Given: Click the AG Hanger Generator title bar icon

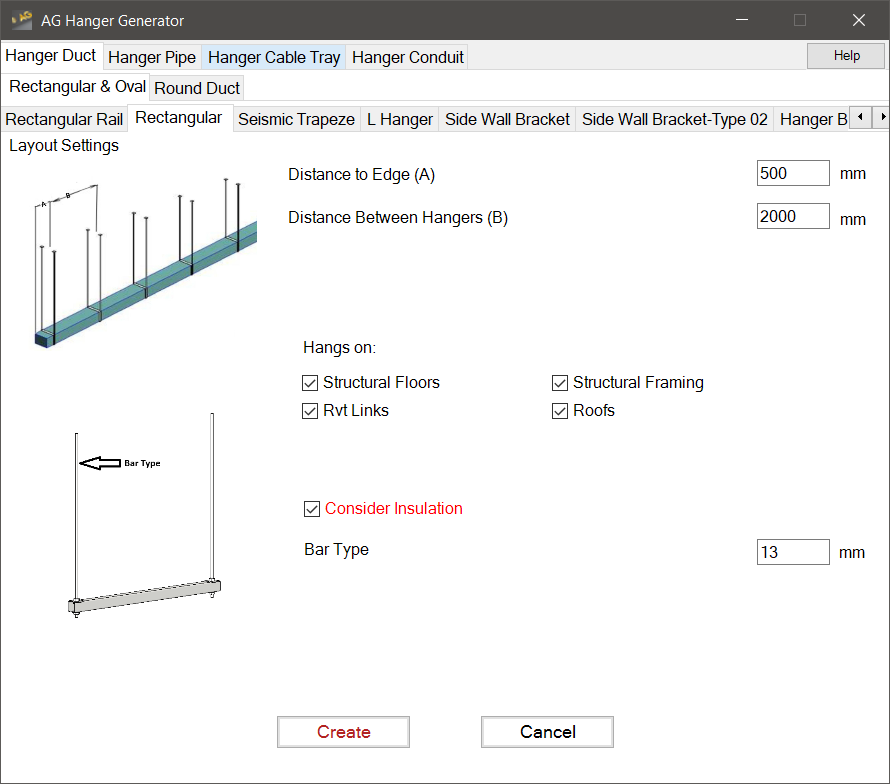Looking at the screenshot, I should pos(22,20).
